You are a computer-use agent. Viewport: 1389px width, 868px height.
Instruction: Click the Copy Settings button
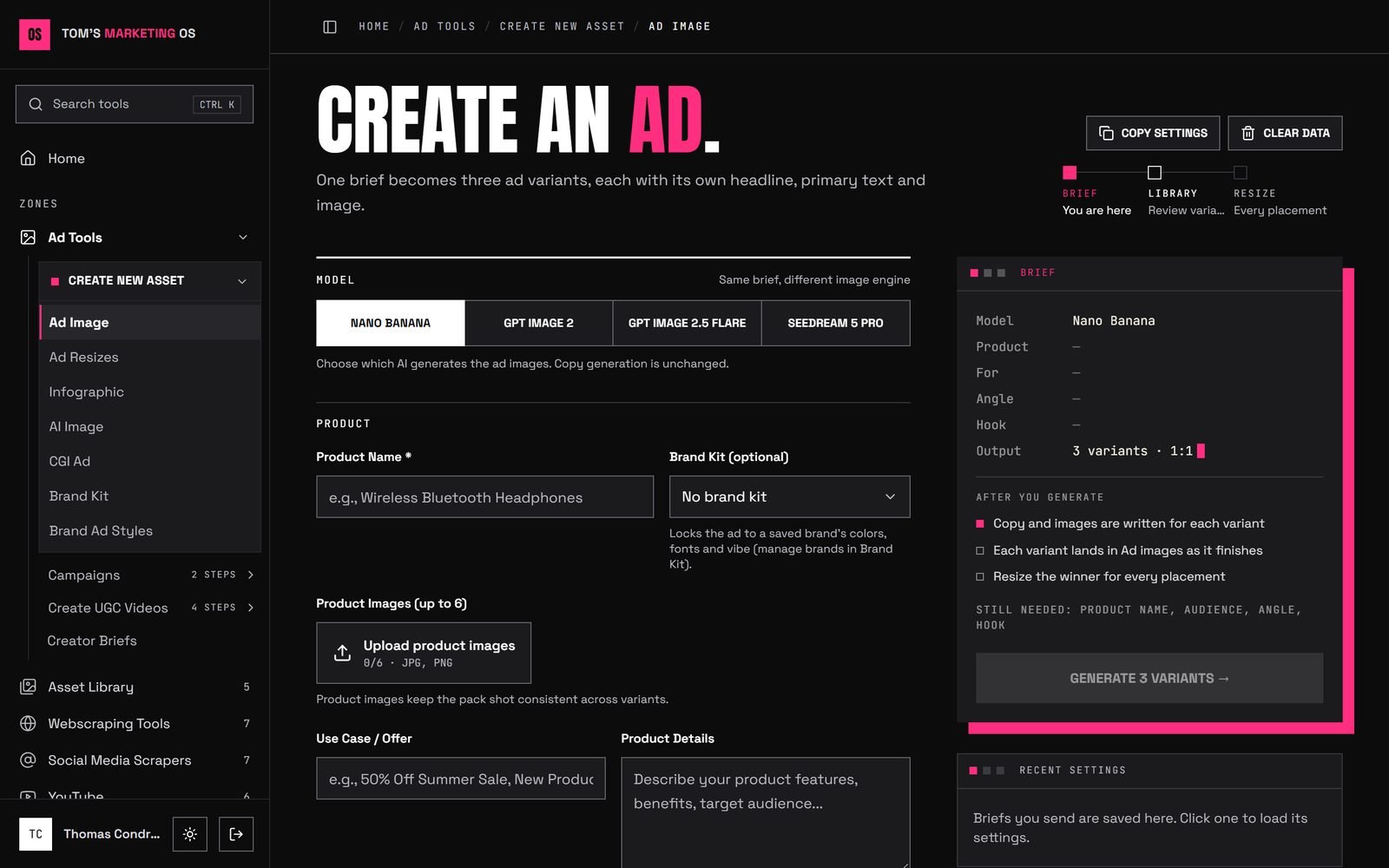(1153, 133)
